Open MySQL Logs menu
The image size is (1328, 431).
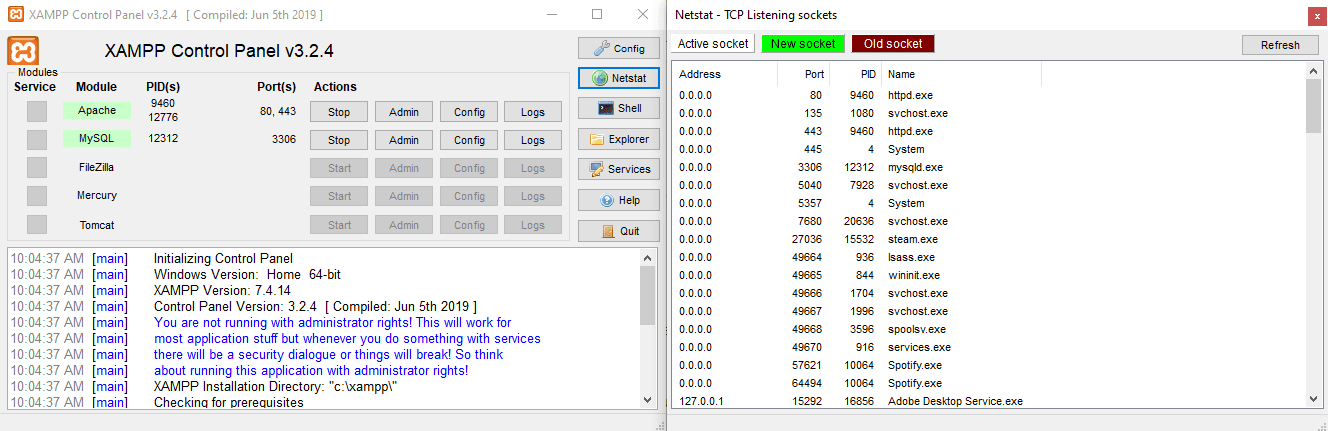533,140
